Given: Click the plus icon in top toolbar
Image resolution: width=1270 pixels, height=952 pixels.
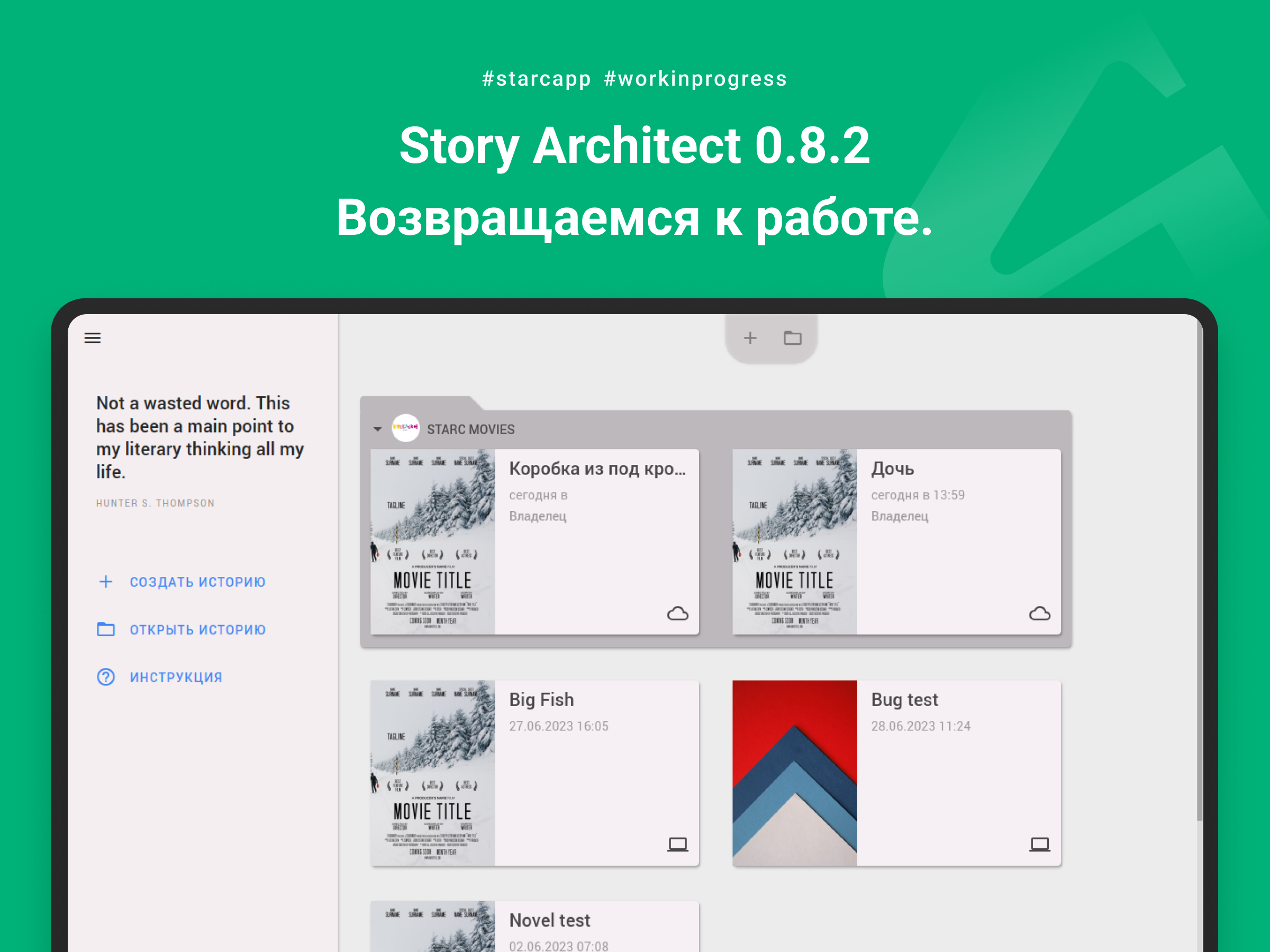Looking at the screenshot, I should tap(750, 338).
